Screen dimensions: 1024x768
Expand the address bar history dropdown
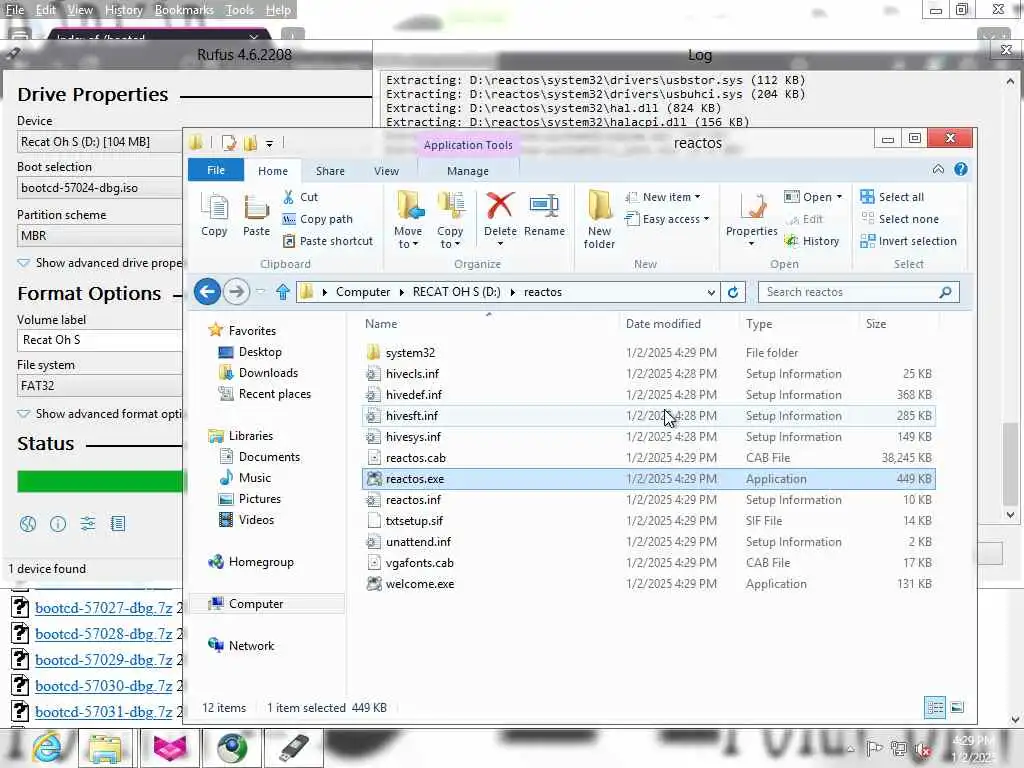pyautogui.click(x=711, y=292)
